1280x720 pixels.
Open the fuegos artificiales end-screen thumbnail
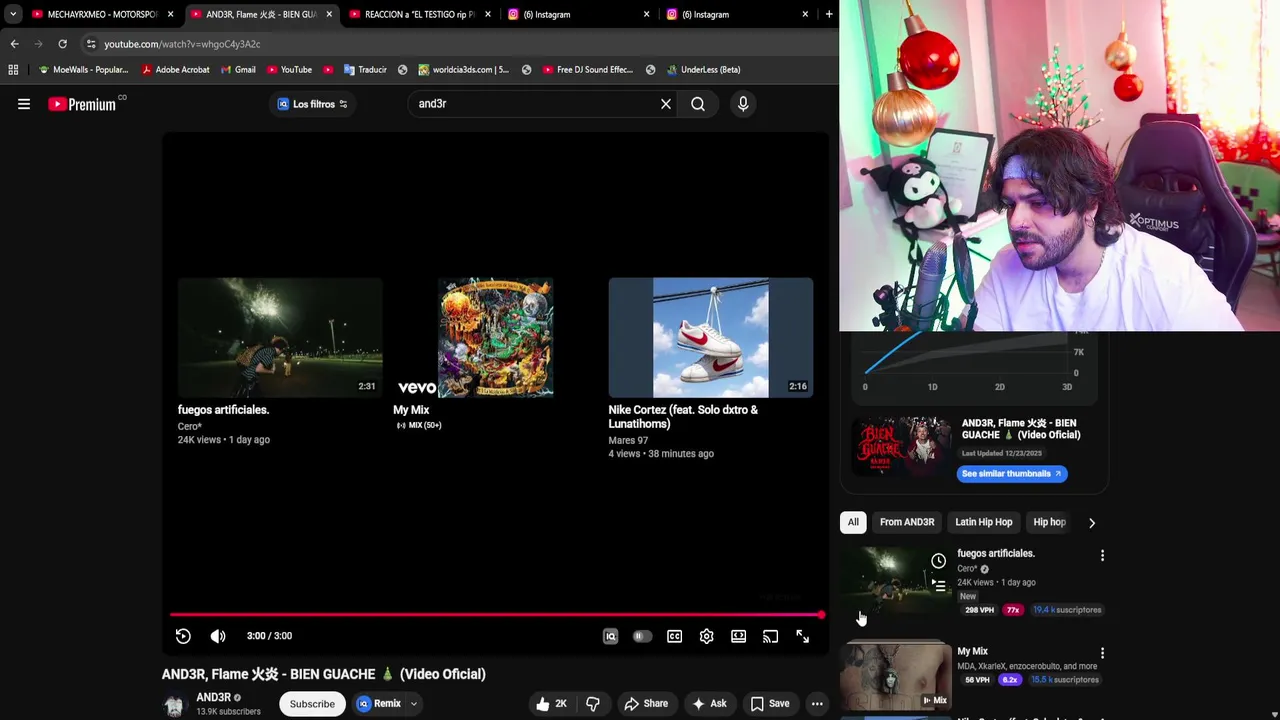point(280,338)
